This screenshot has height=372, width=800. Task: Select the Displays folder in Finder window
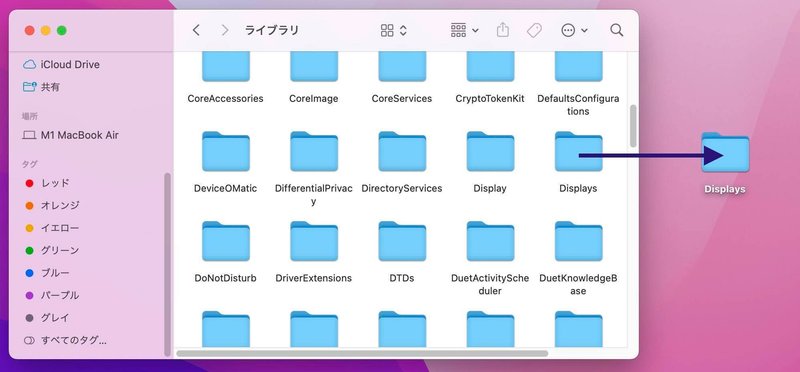point(579,152)
